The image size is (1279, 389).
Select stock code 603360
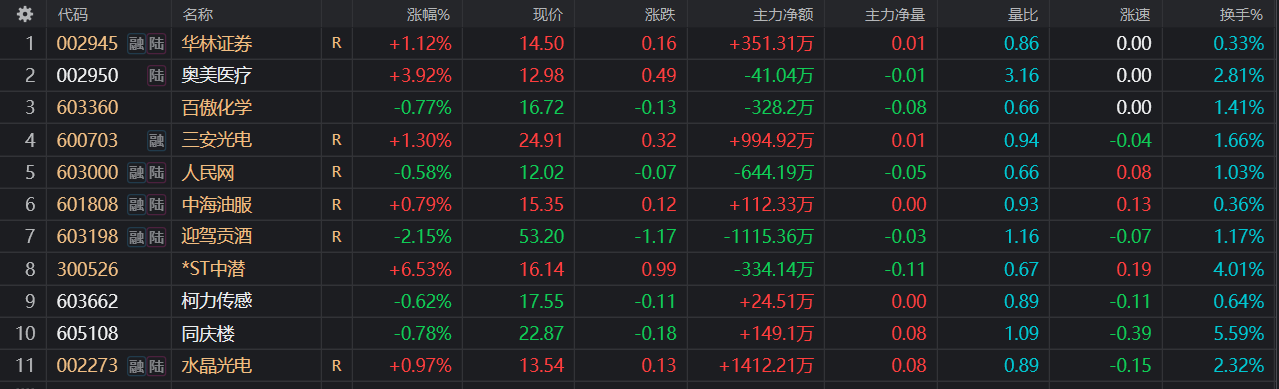tap(87, 108)
